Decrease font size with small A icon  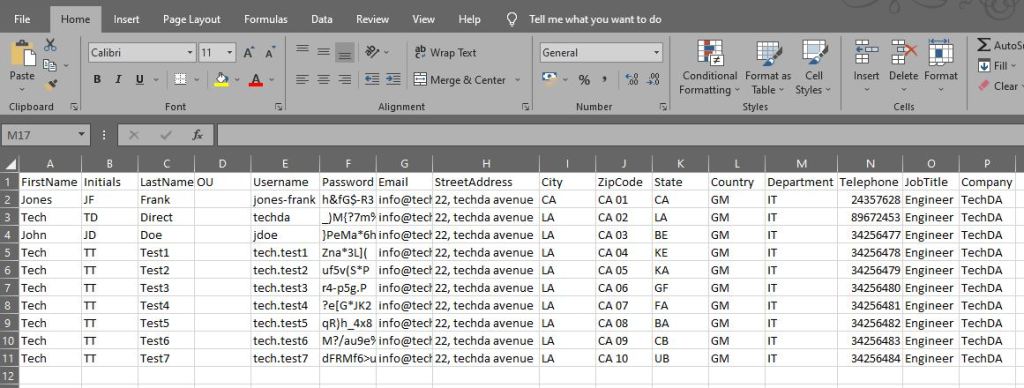(270, 52)
